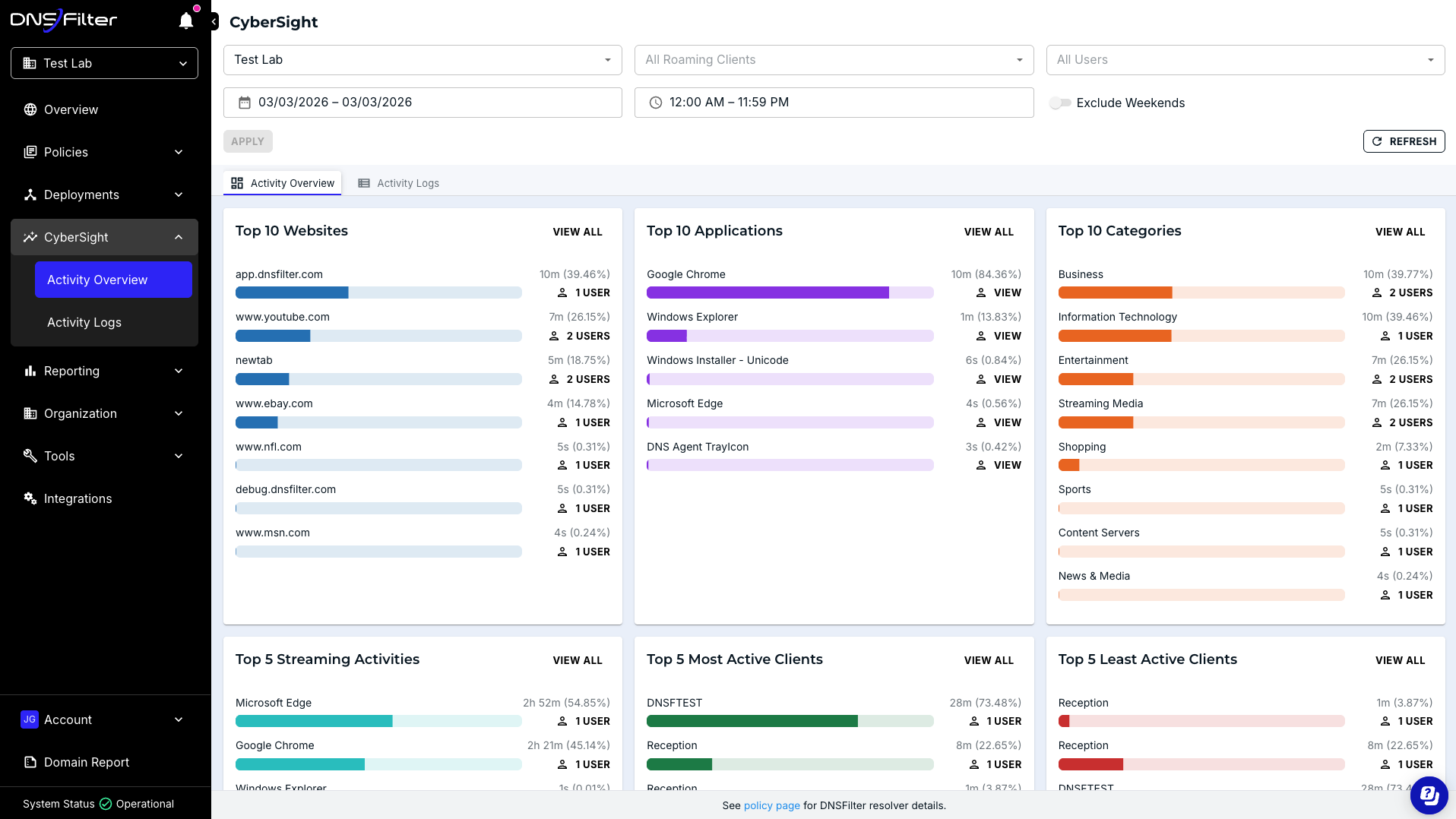Expand the Account menu chevron
Viewport: 1456px width, 819px height.
179,719
